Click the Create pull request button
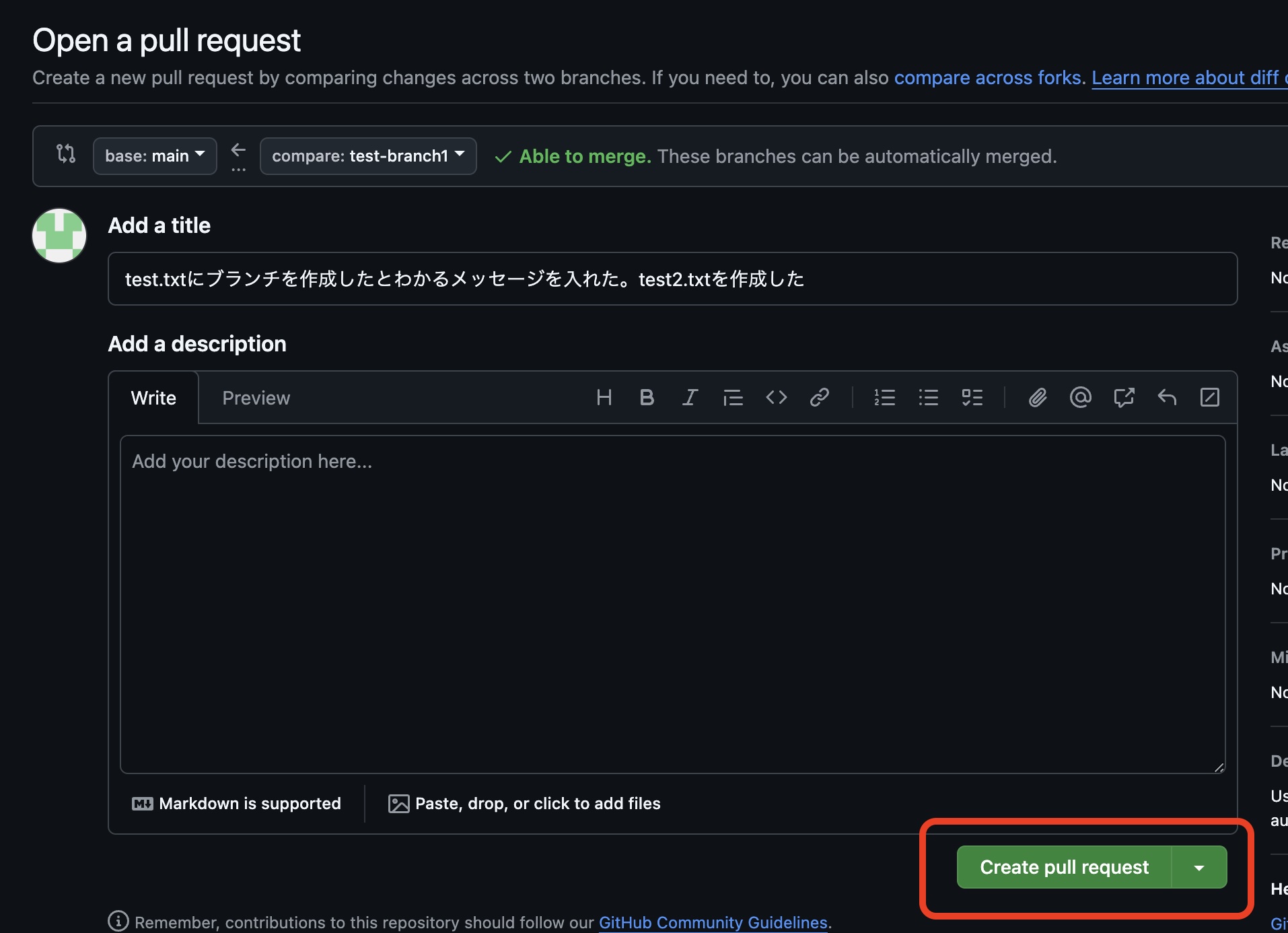 pyautogui.click(x=1064, y=867)
